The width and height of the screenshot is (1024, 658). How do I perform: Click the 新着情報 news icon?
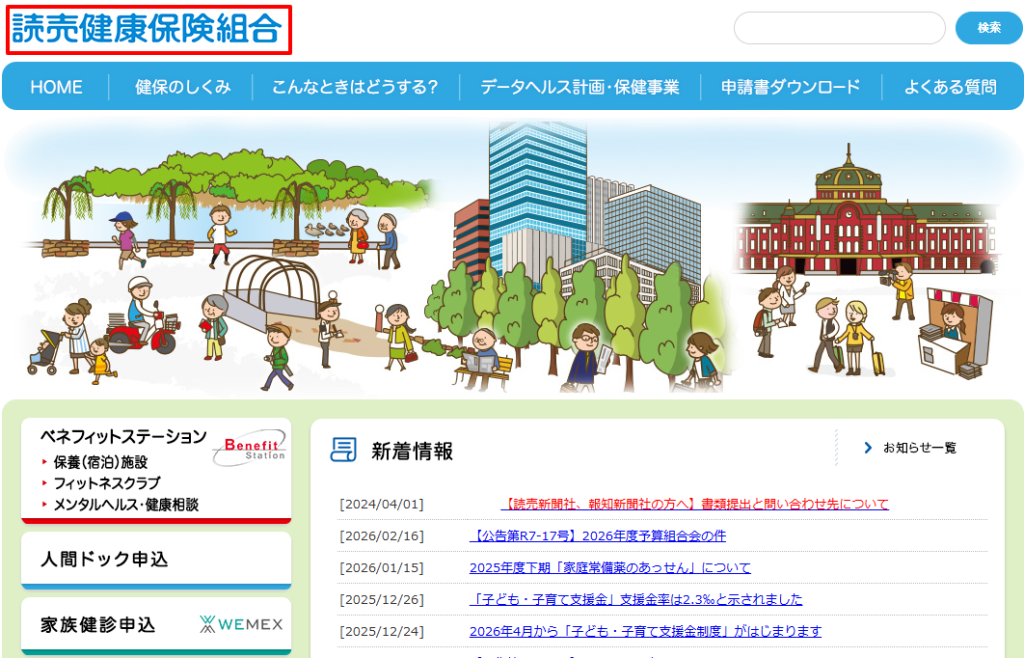(x=343, y=450)
